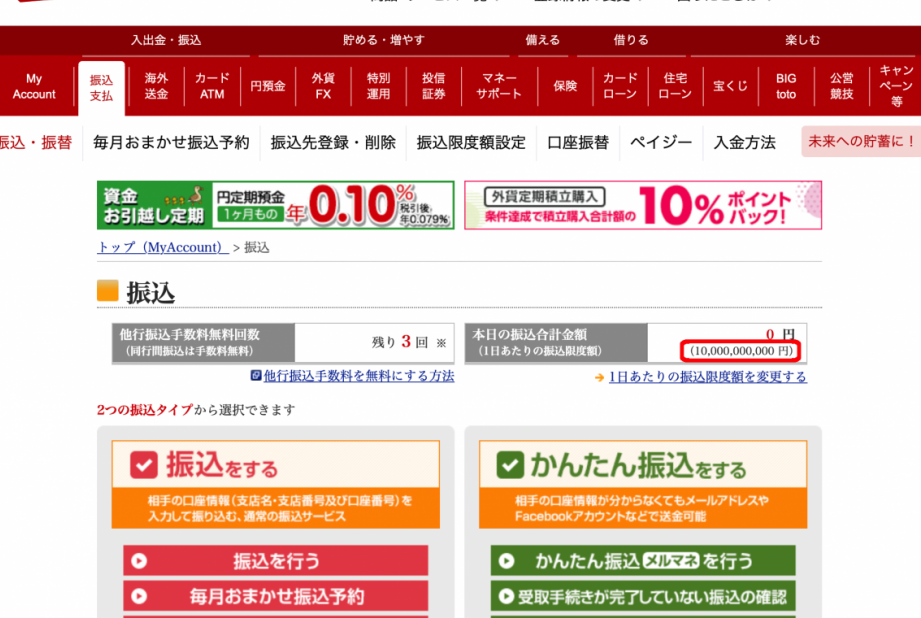This screenshot has width=921, height=618.
Task: Click the checkmark icon in 振込をする header
Action: [144, 464]
